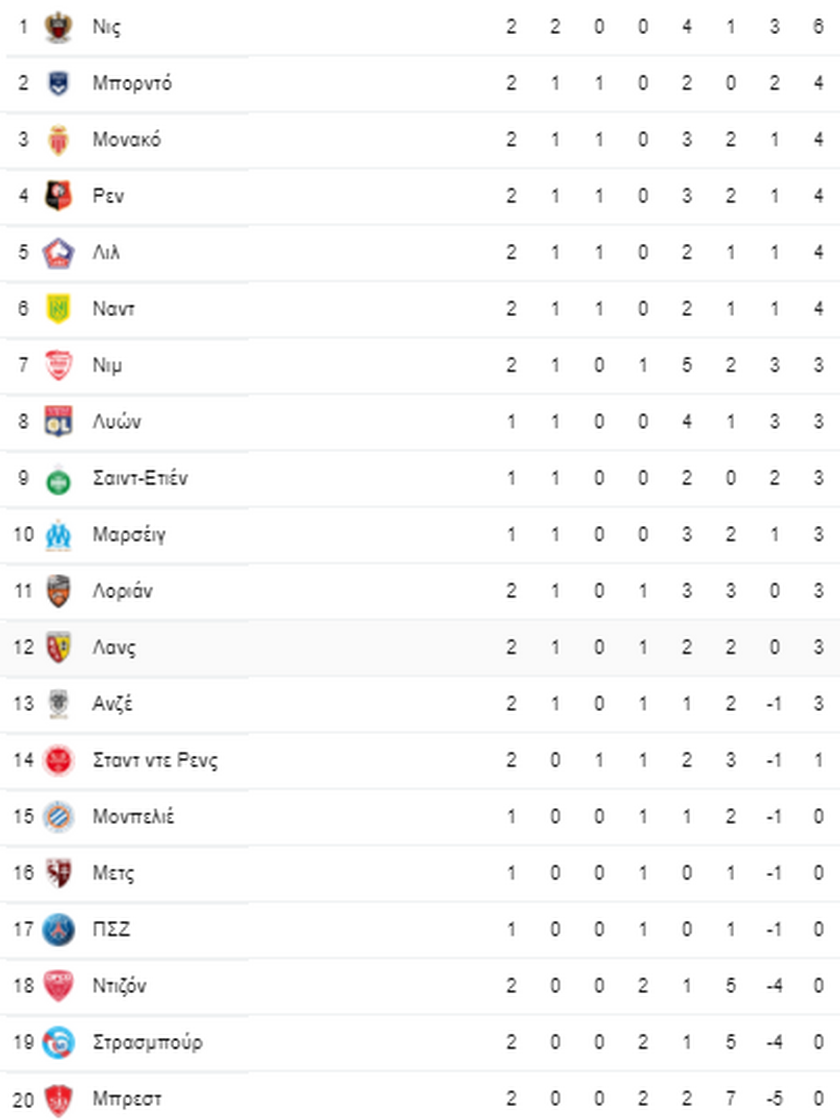This screenshot has height=1120, width=840.
Task: Click the Ανζέ team name
Action: click(112, 704)
